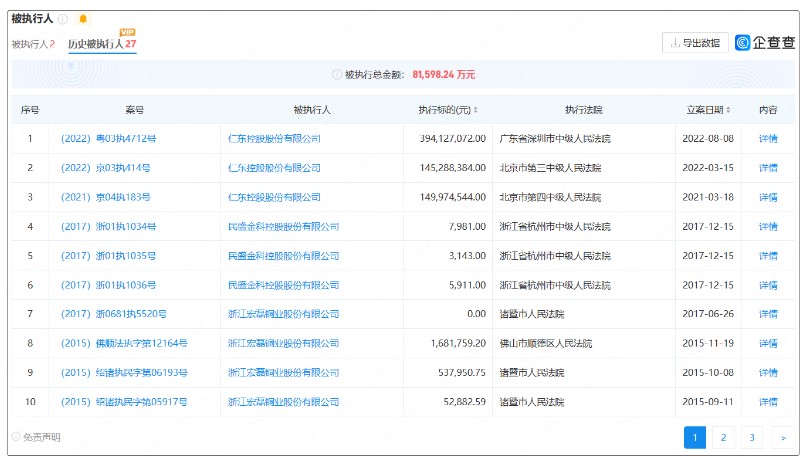Image resolution: width=810 pixels, height=467 pixels.
Task: View 详情 for row dated 2015-09-11
Action: pyautogui.click(x=768, y=401)
